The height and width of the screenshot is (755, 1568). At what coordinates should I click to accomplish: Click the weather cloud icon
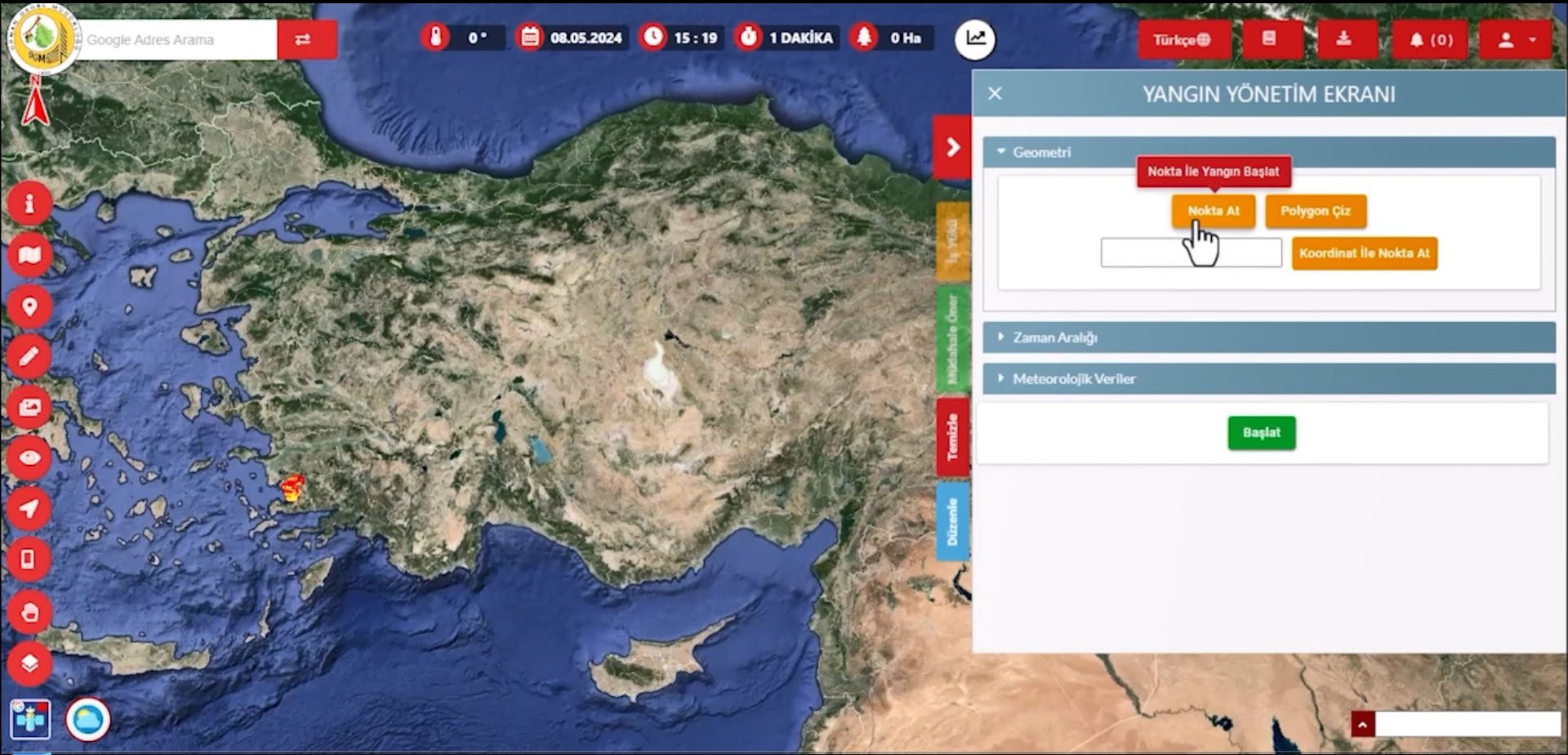pos(87,720)
